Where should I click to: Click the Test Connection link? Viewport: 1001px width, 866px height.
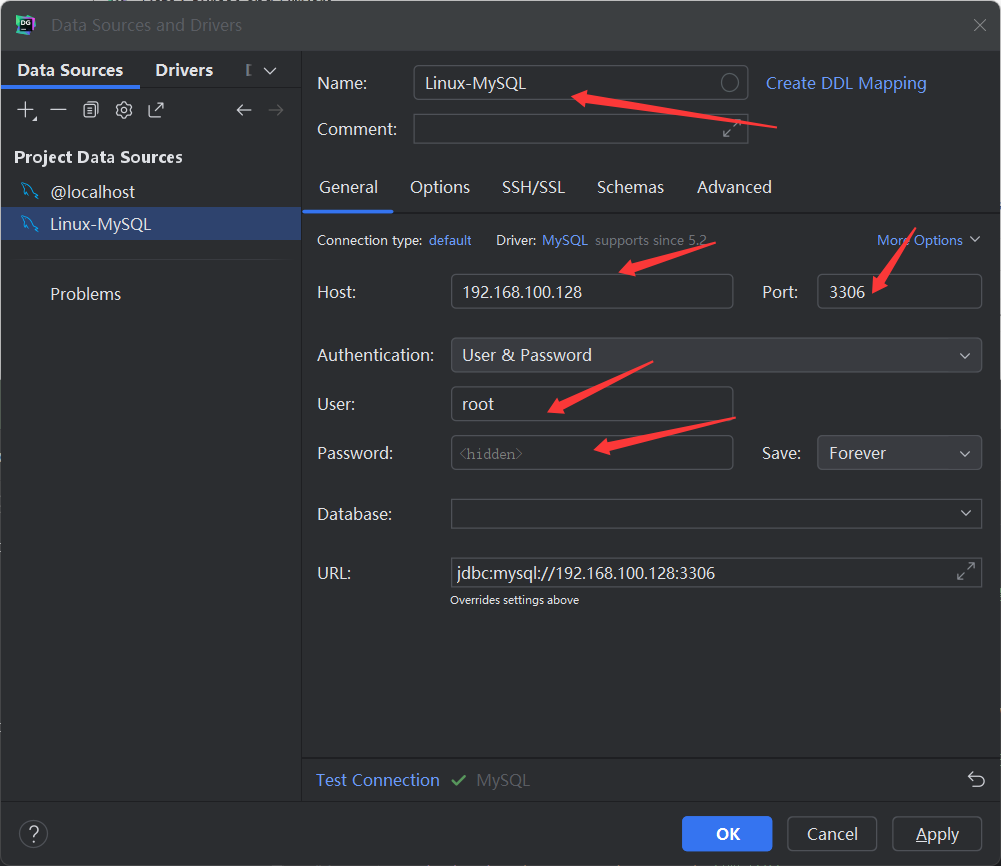[378, 780]
